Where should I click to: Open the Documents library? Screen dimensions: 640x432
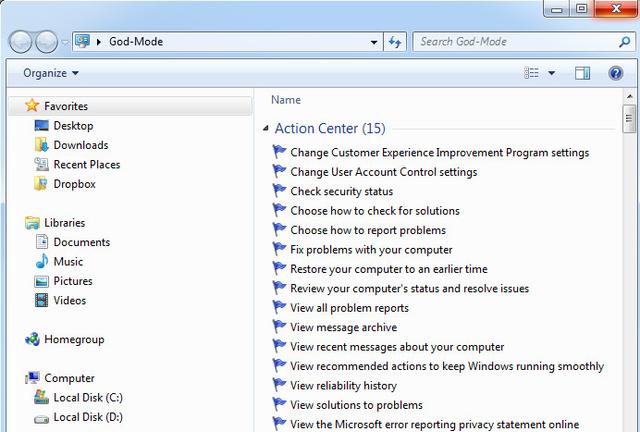[82, 242]
